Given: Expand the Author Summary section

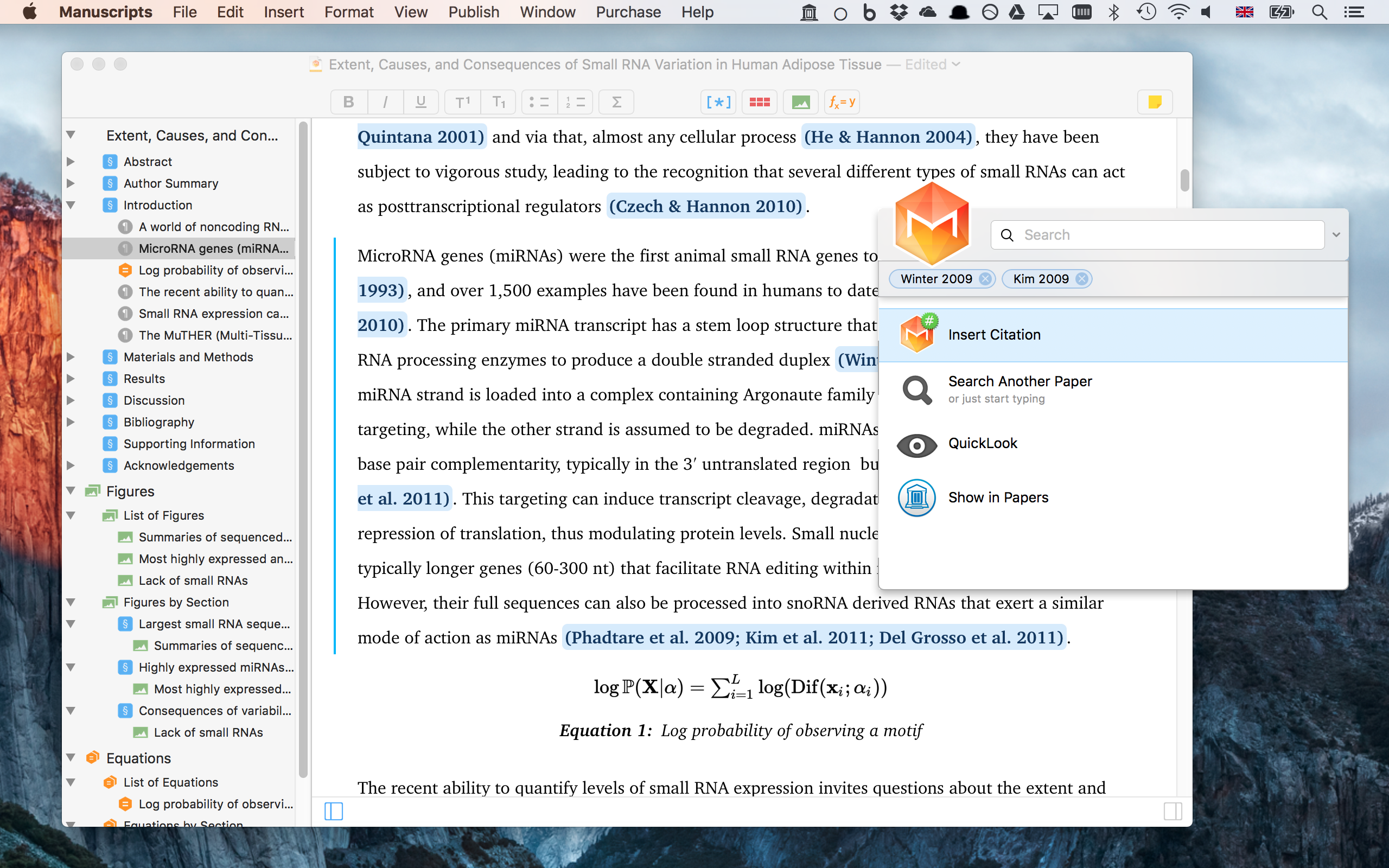Looking at the screenshot, I should click(x=71, y=184).
